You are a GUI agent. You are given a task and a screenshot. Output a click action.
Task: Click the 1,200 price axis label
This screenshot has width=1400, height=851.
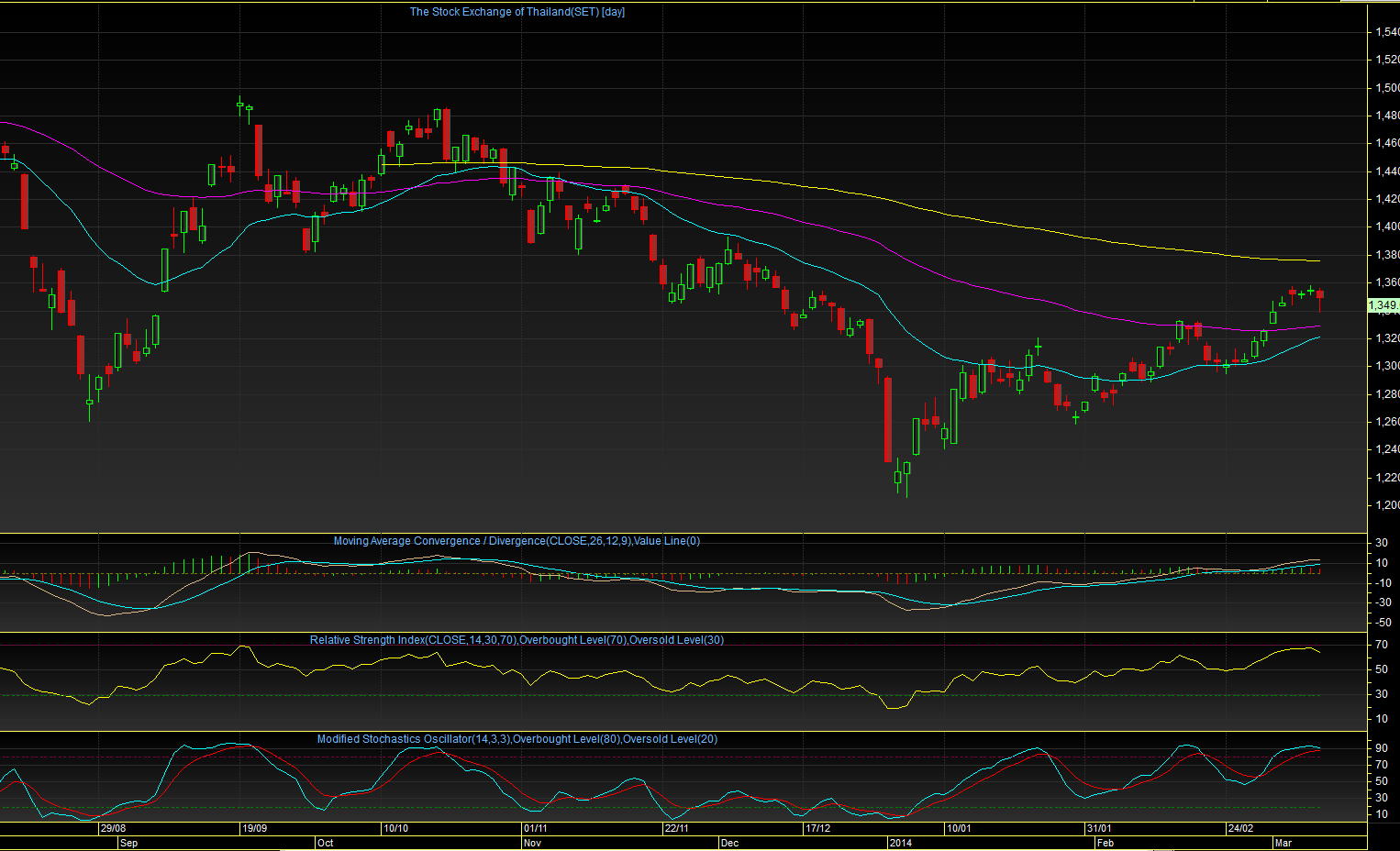click(x=1386, y=505)
